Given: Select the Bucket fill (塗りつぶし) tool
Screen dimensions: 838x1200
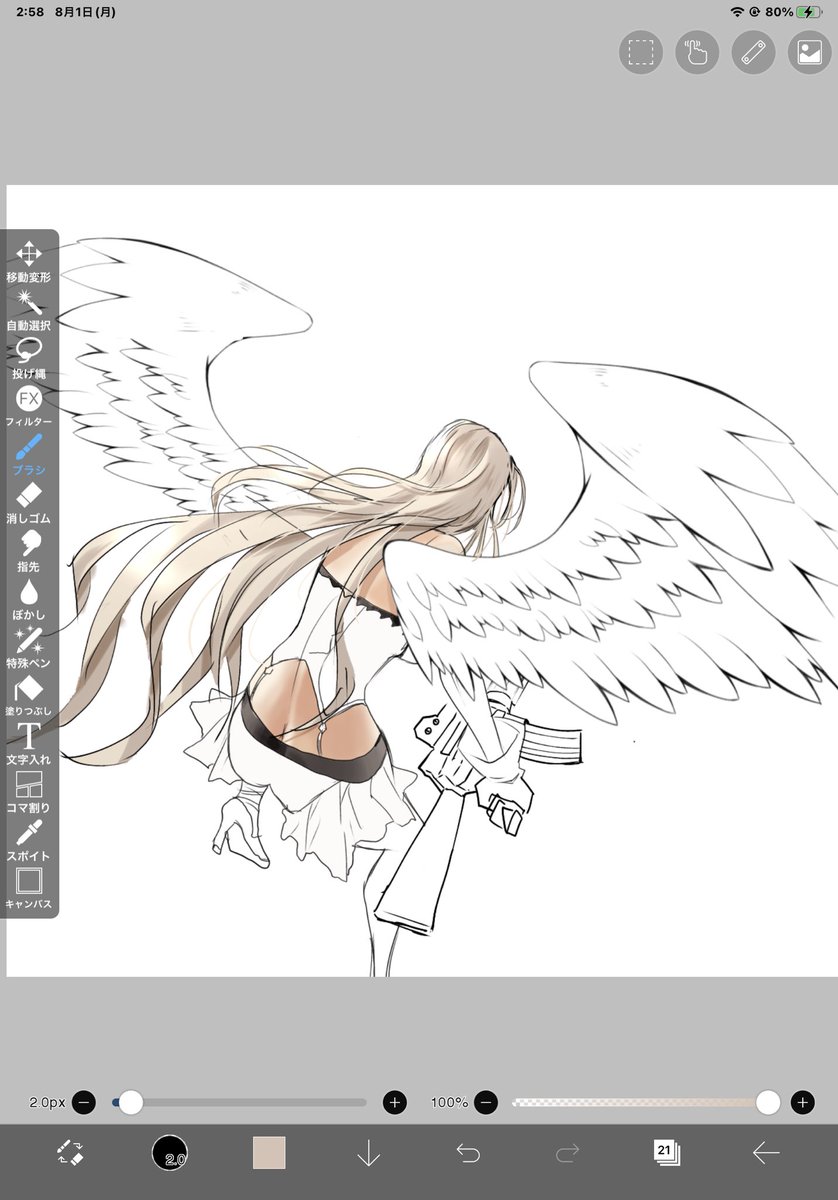Looking at the screenshot, I should [x=28, y=696].
